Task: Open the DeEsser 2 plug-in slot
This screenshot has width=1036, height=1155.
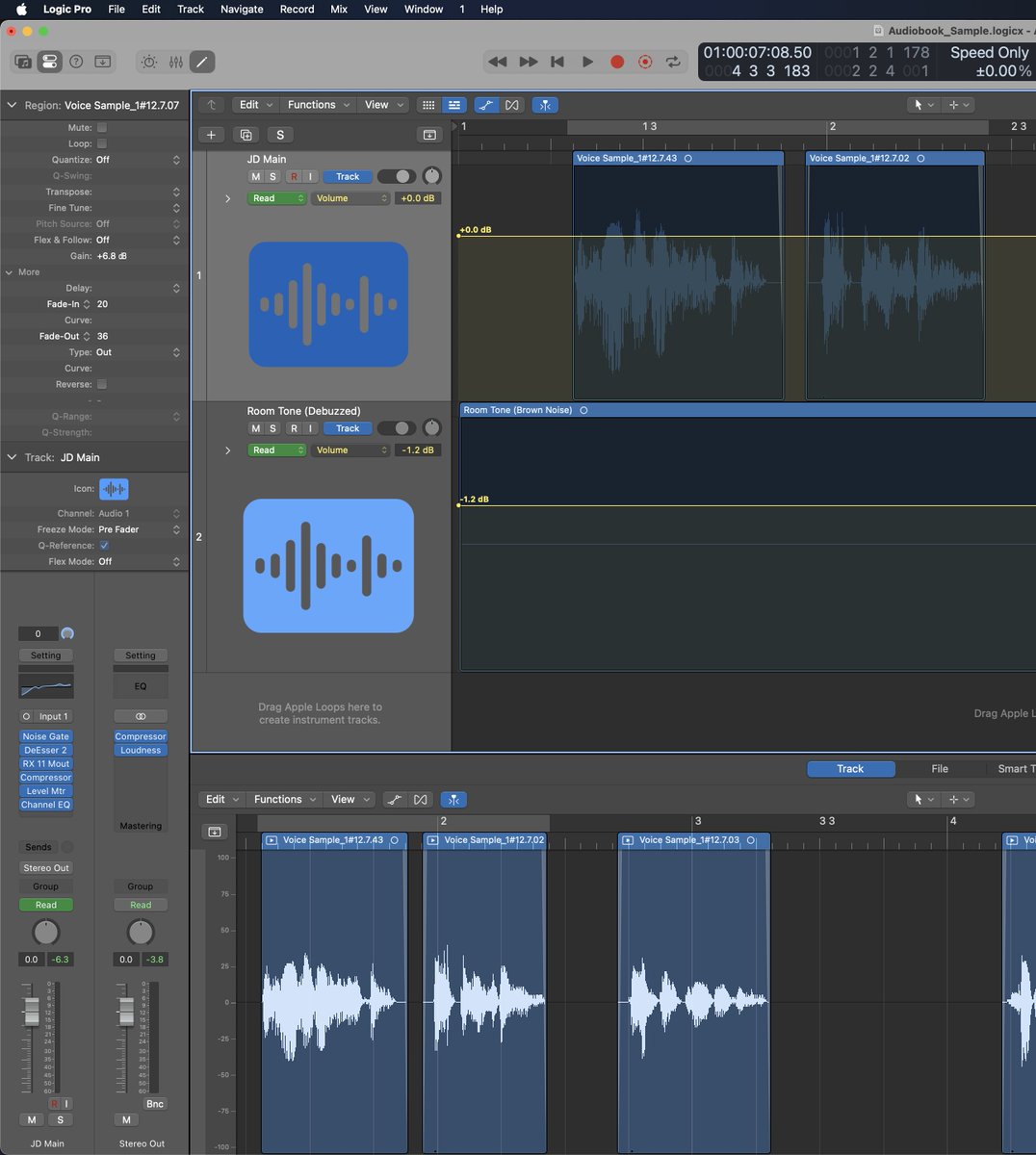Action: click(x=46, y=750)
